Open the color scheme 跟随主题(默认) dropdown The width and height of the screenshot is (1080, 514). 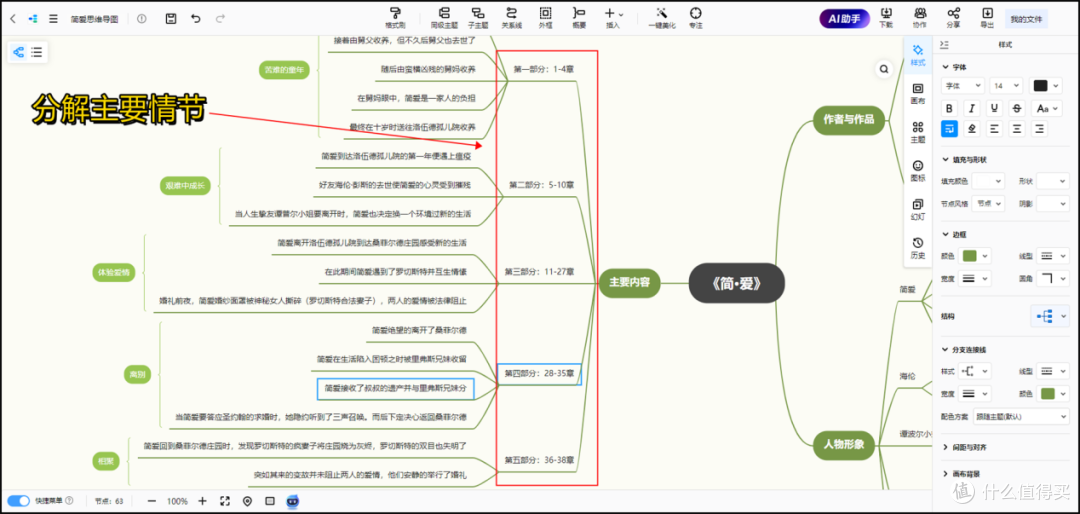(x=1021, y=416)
